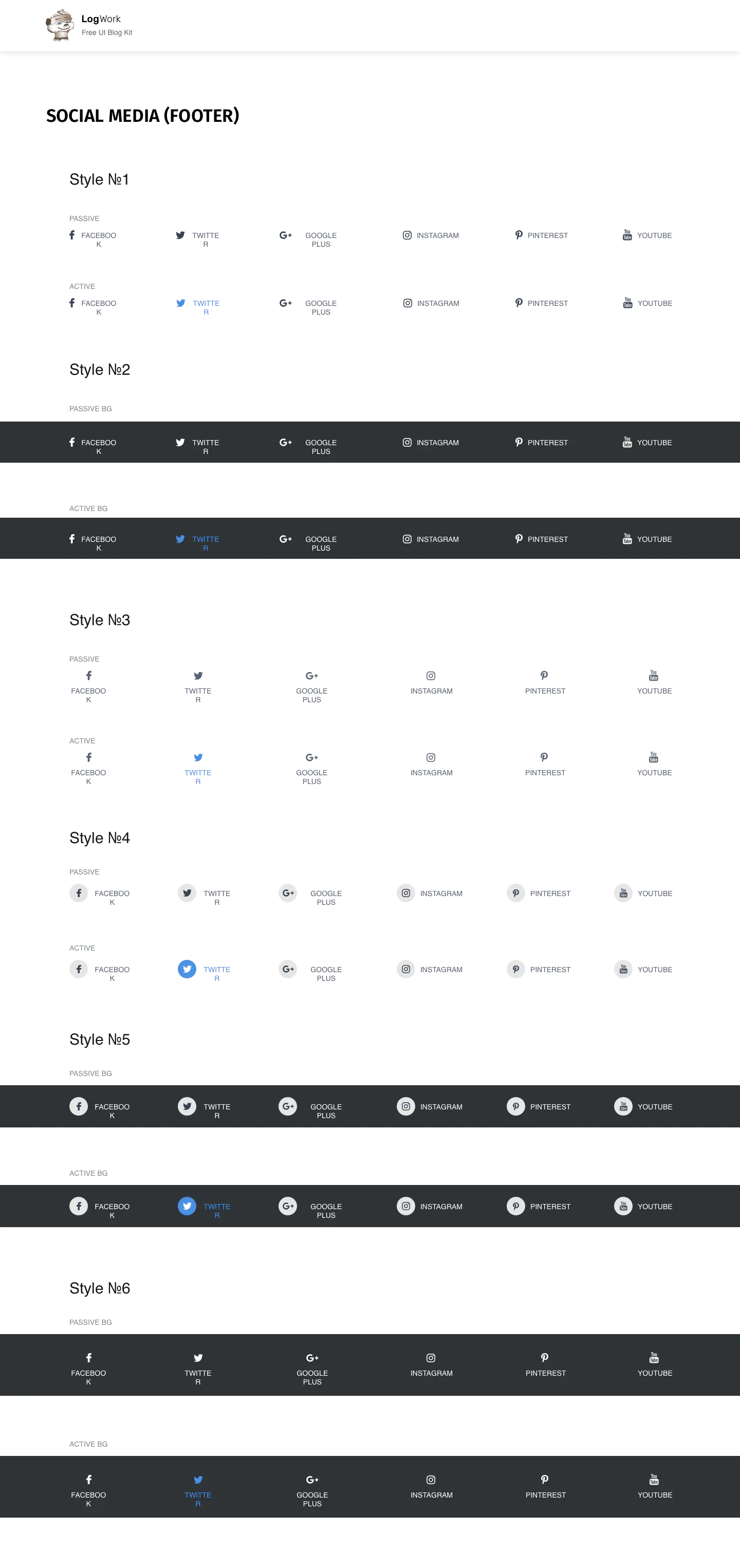740x1568 pixels.
Task: Open INSTAGRAM link in Style №1 active row
Action: click(438, 303)
